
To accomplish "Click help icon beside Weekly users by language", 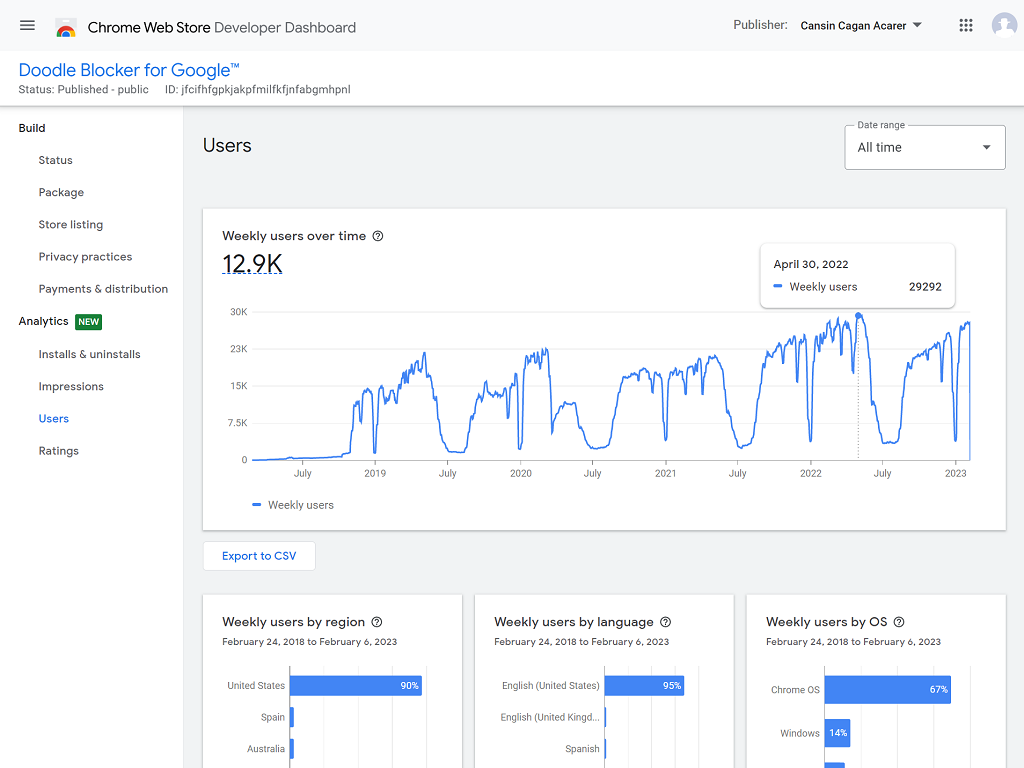I will coord(666,622).
